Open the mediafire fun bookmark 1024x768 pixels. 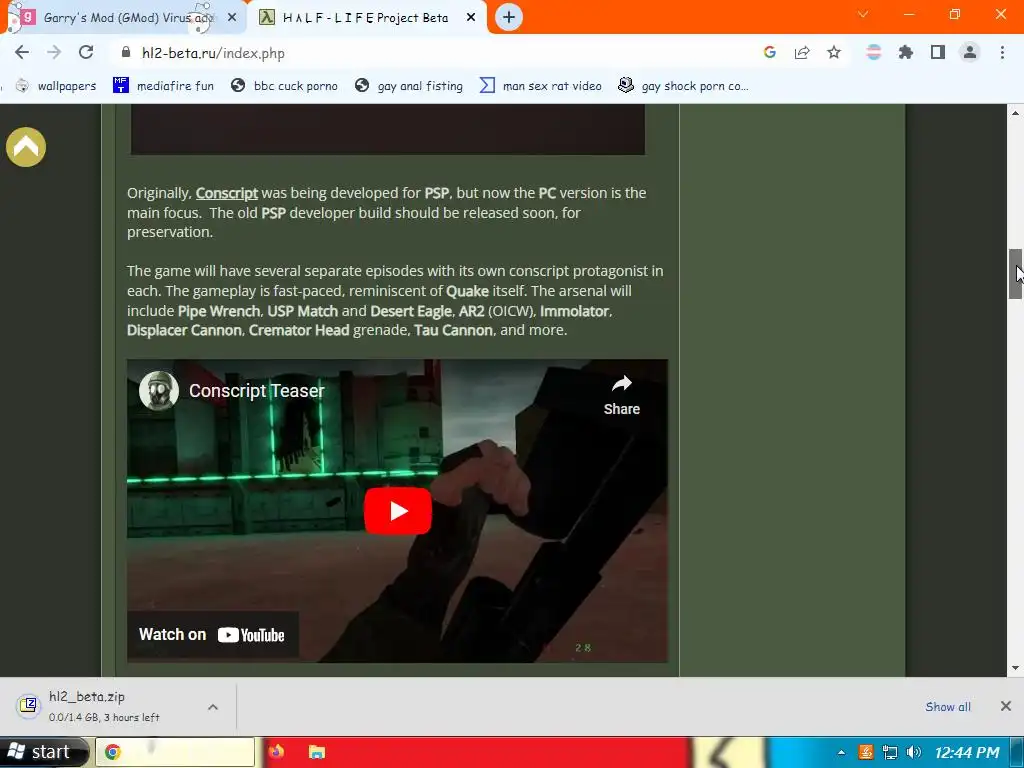[163, 86]
